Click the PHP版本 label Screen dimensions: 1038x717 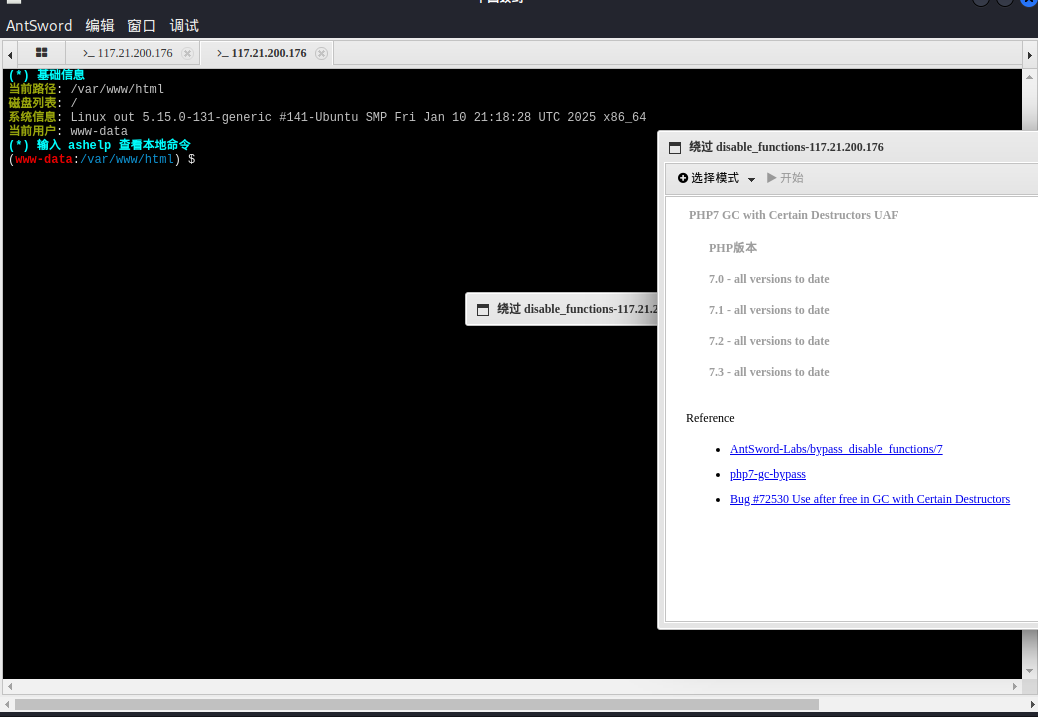click(733, 248)
